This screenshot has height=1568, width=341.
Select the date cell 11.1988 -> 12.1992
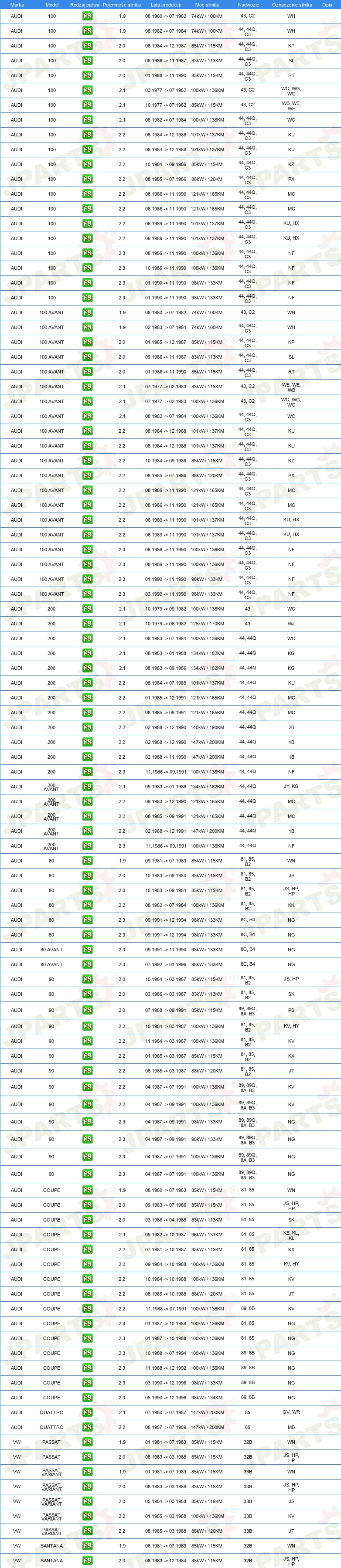[166, 1368]
